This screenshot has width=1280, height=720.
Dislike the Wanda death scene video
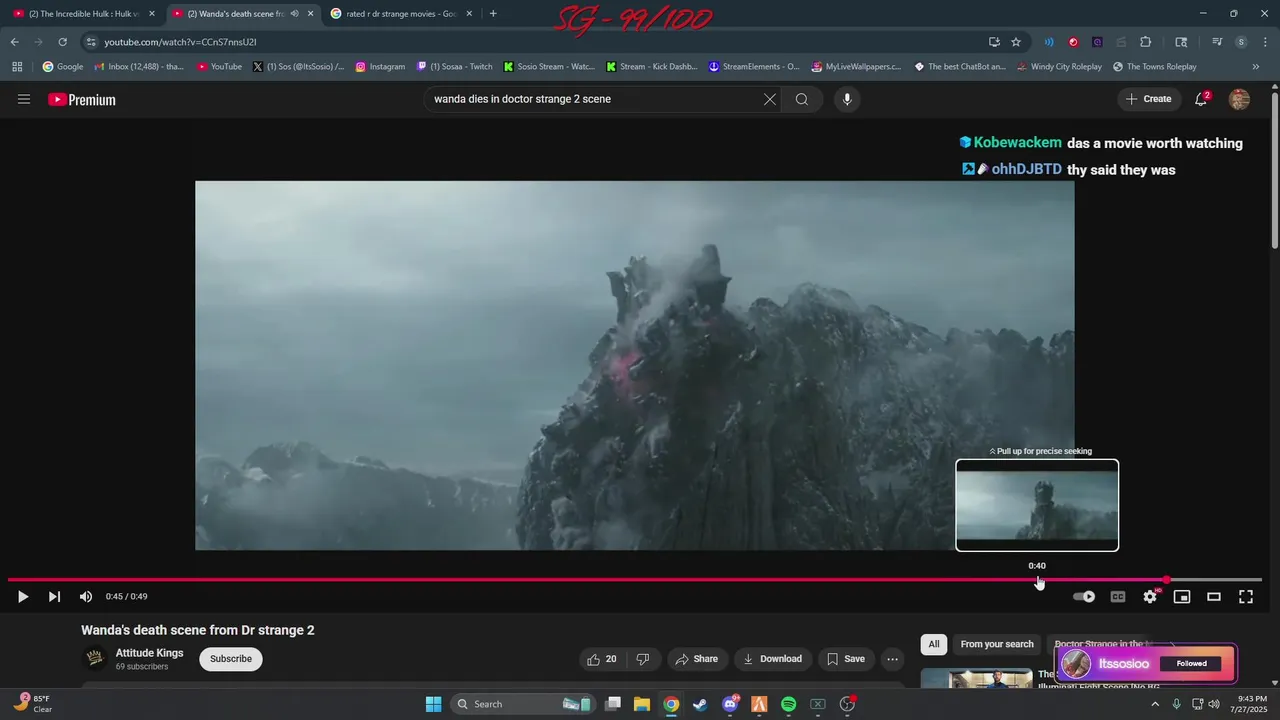click(x=643, y=659)
